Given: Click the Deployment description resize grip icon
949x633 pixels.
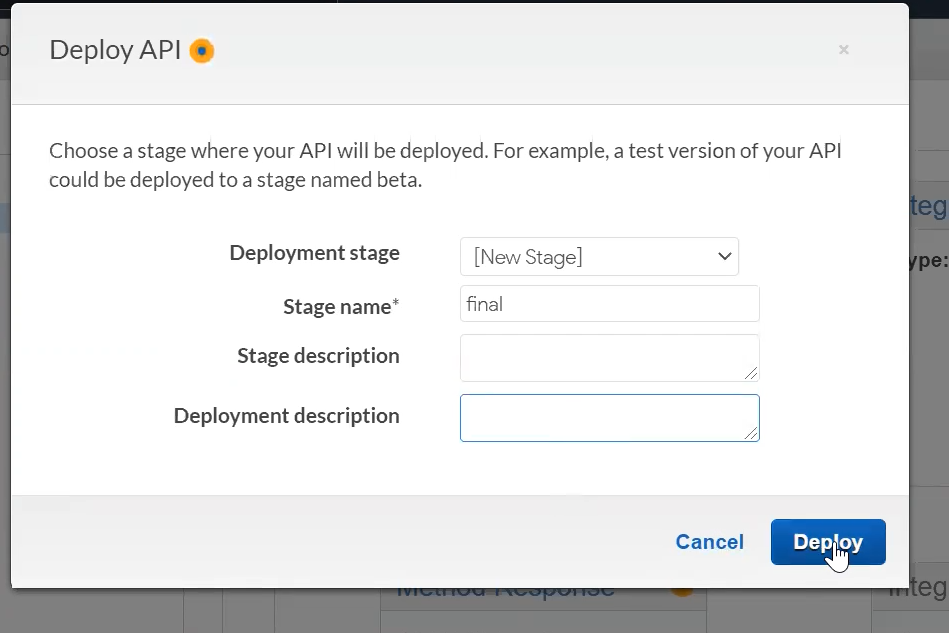Looking at the screenshot, I should [x=751, y=433].
